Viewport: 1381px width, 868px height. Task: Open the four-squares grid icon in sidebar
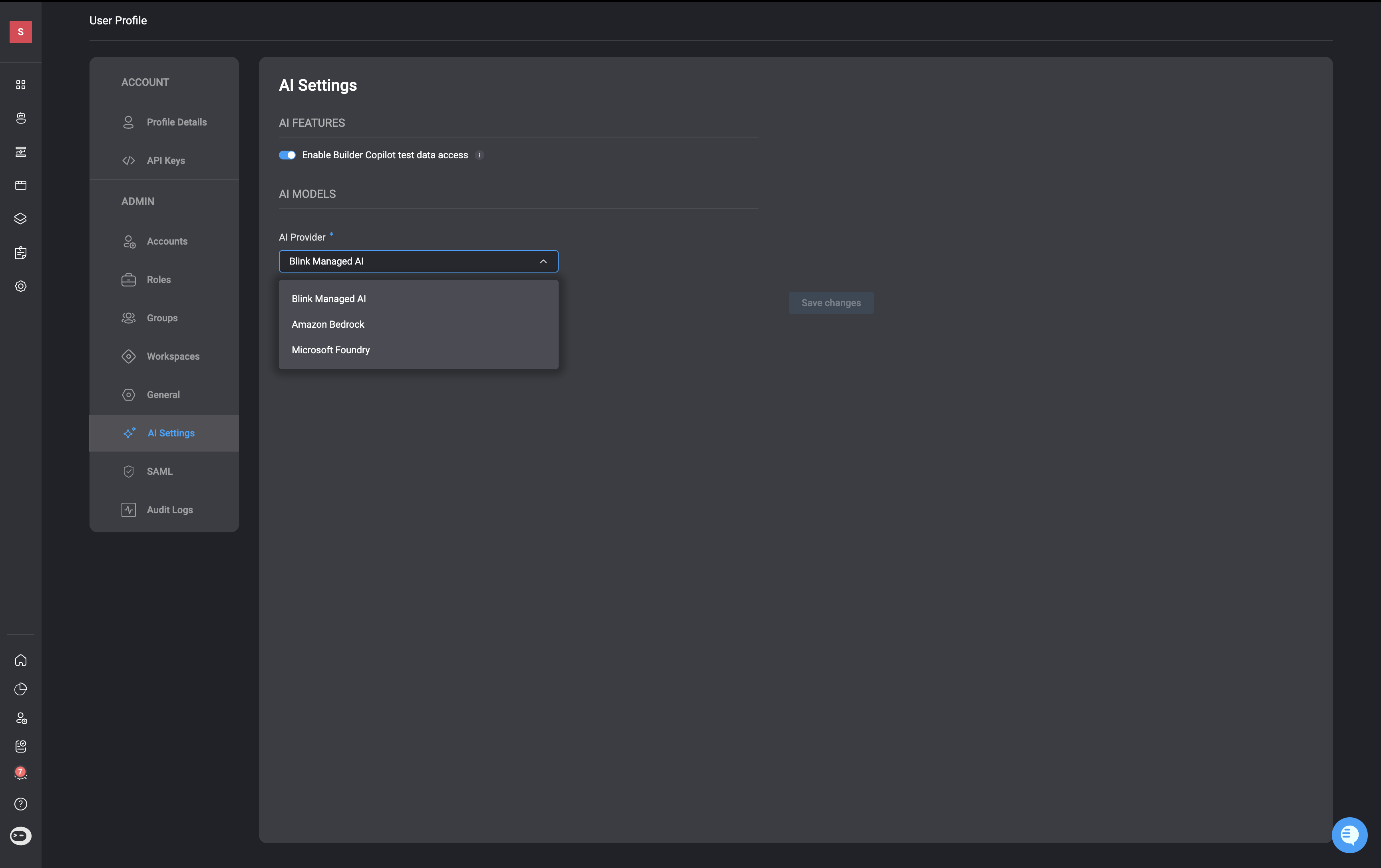coord(21,85)
